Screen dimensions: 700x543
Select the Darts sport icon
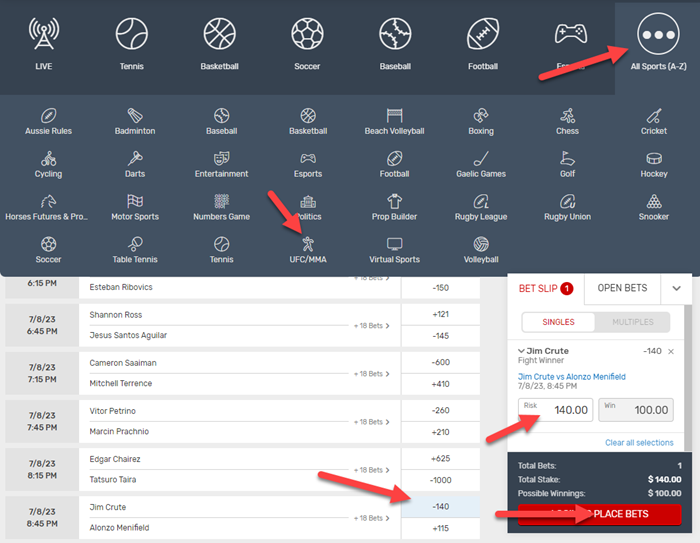[135, 164]
